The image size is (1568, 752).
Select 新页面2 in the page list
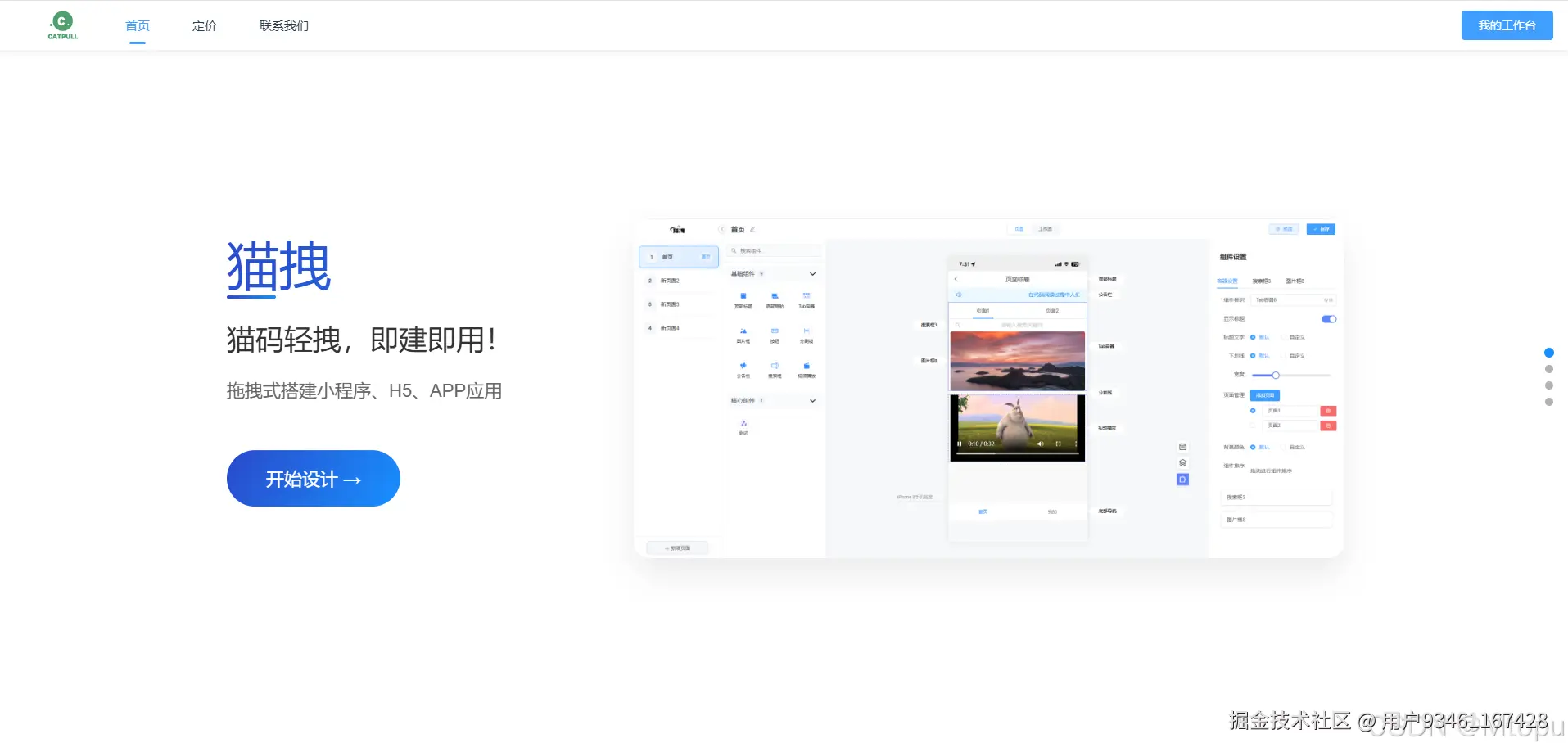click(x=679, y=281)
